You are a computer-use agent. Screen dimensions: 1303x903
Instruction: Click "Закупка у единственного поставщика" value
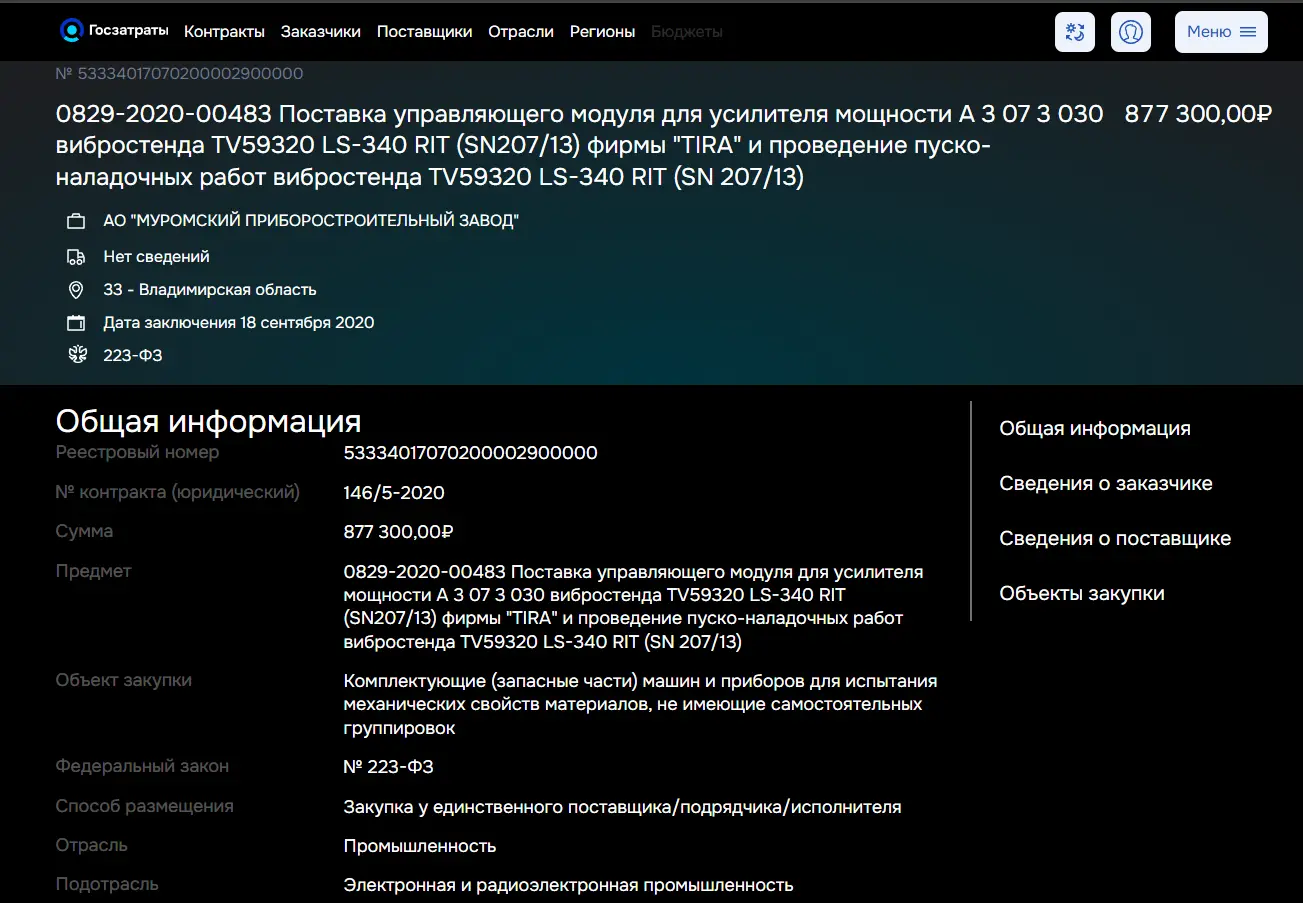pyautogui.click(x=622, y=807)
